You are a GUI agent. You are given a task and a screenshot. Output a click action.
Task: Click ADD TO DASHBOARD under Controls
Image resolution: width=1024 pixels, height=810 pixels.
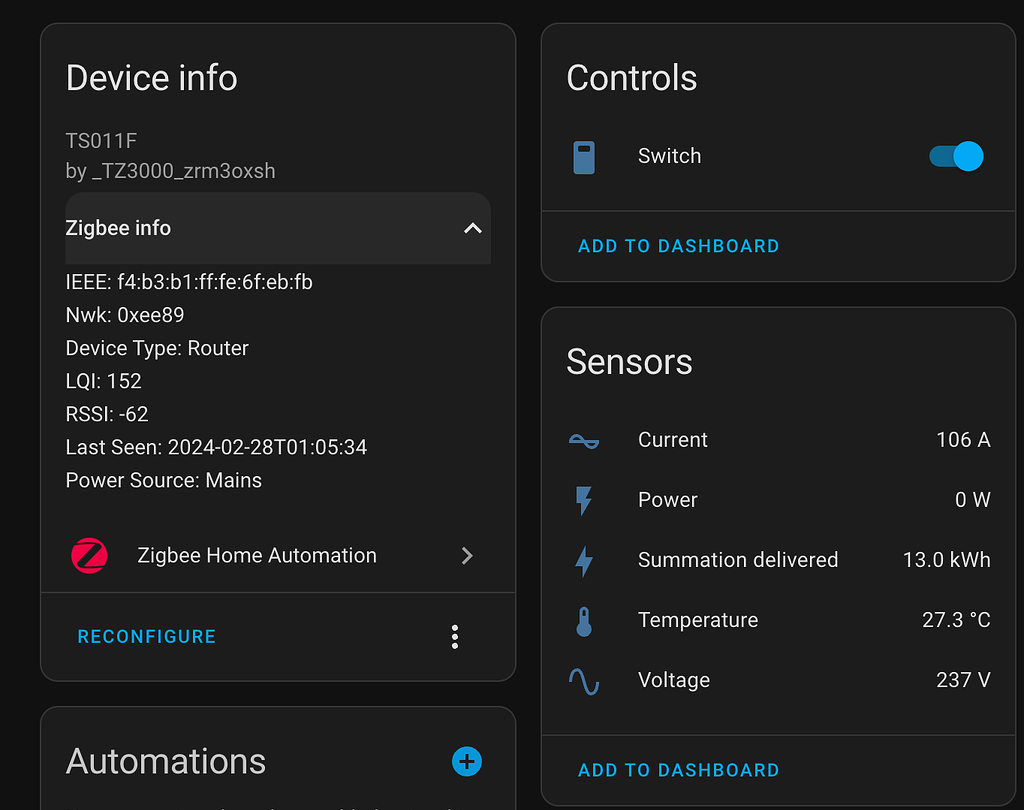(678, 245)
